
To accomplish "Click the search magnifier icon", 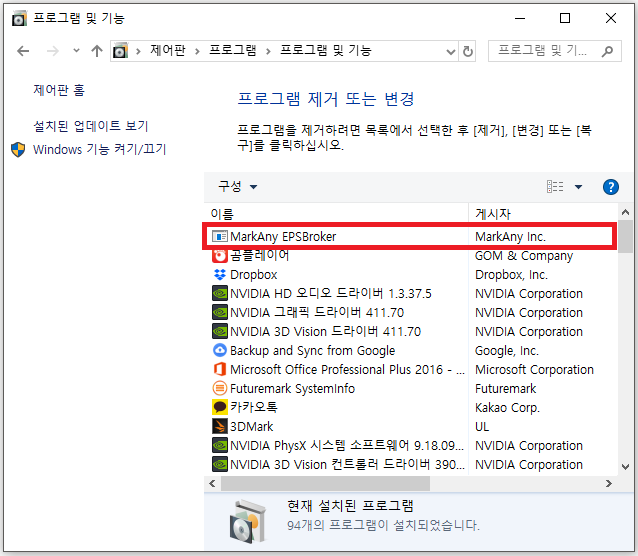I will [x=607, y=51].
